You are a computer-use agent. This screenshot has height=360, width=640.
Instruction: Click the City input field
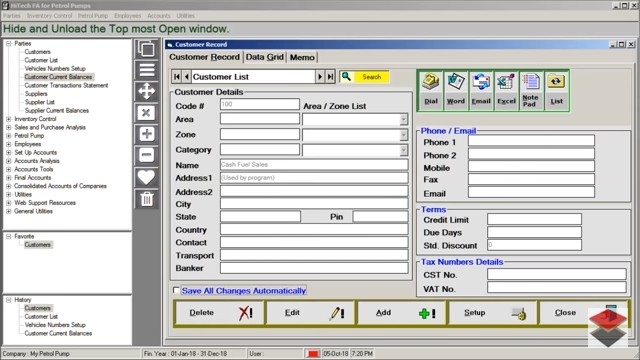click(x=314, y=204)
